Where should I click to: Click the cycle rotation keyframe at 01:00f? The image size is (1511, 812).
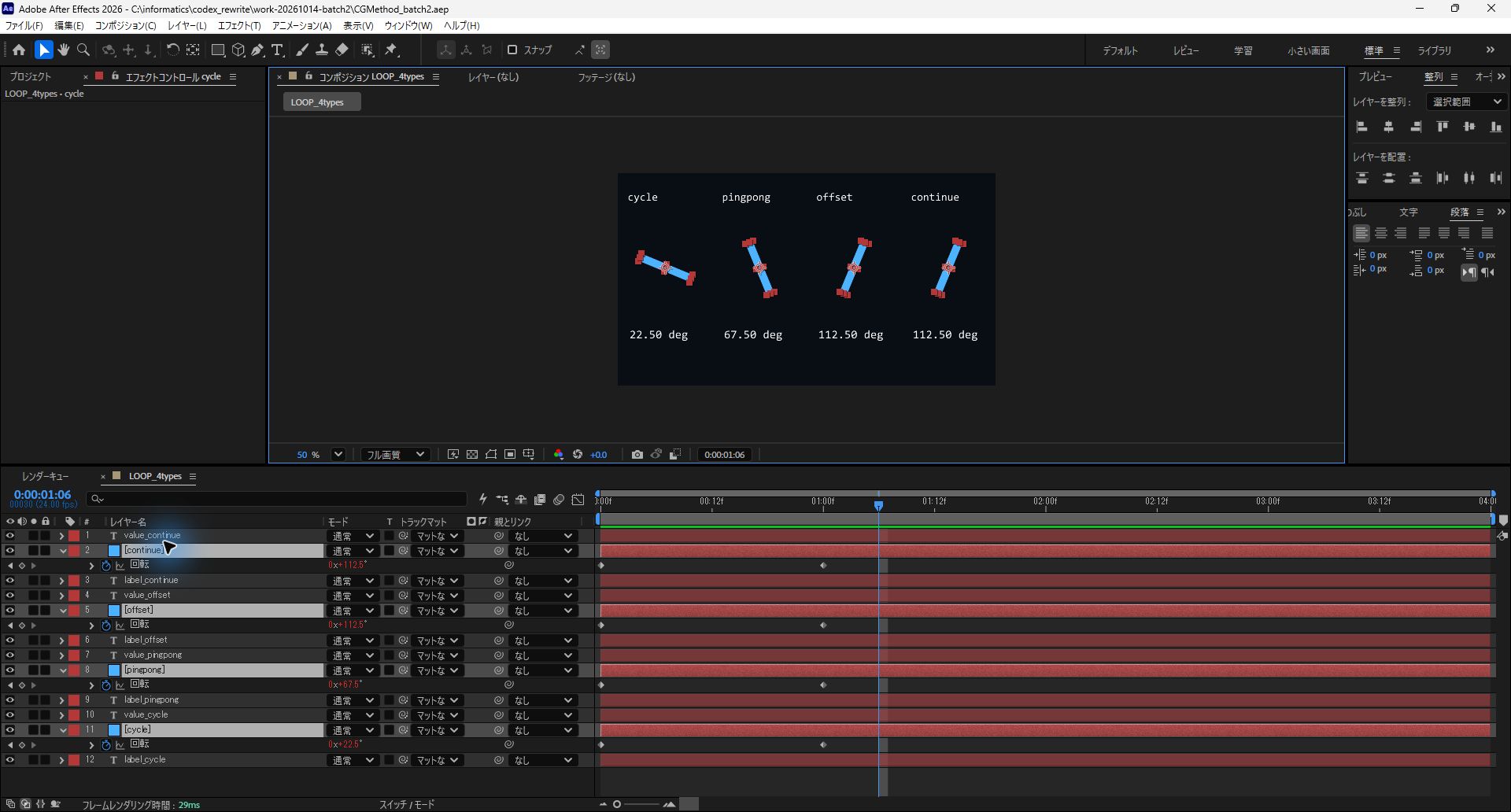pos(823,745)
